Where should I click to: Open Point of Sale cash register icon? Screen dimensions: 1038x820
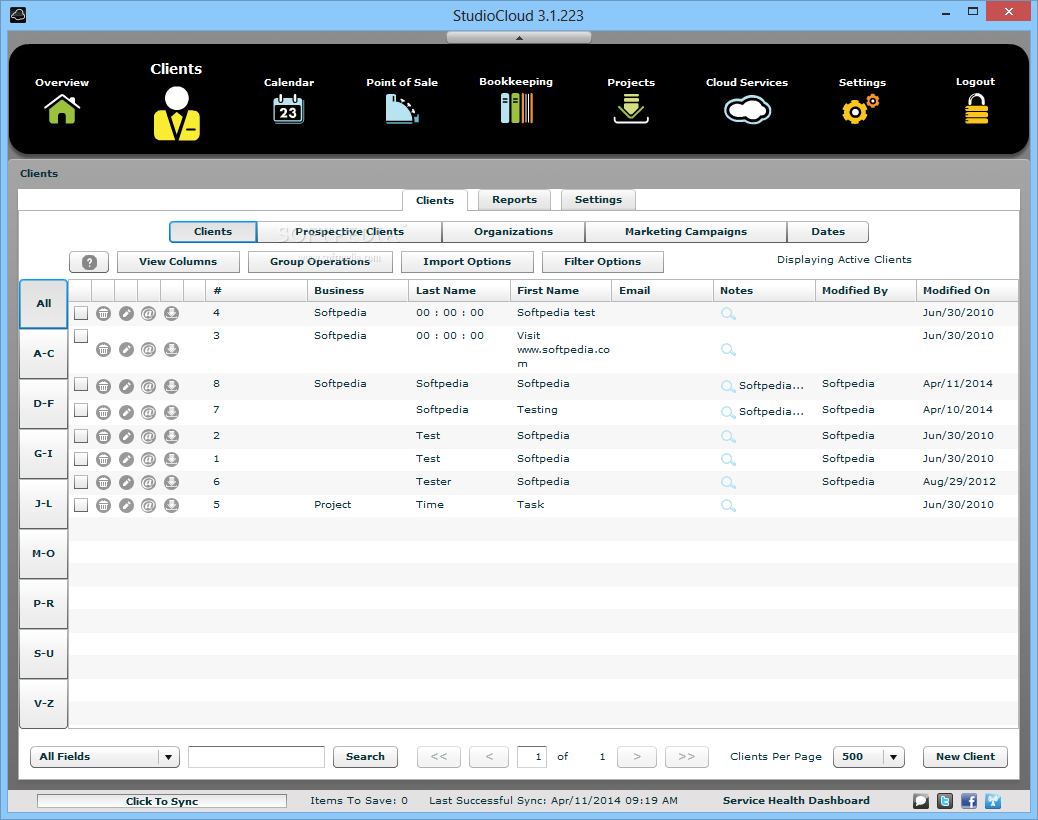(402, 109)
